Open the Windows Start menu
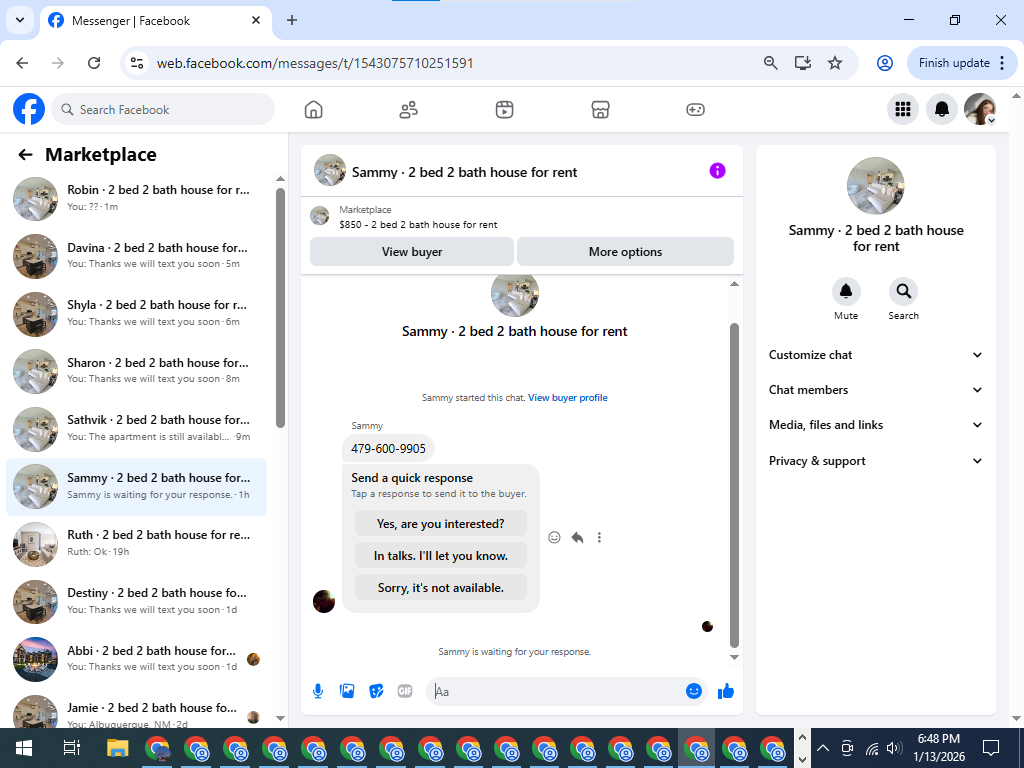The height and width of the screenshot is (768, 1024). point(24,748)
